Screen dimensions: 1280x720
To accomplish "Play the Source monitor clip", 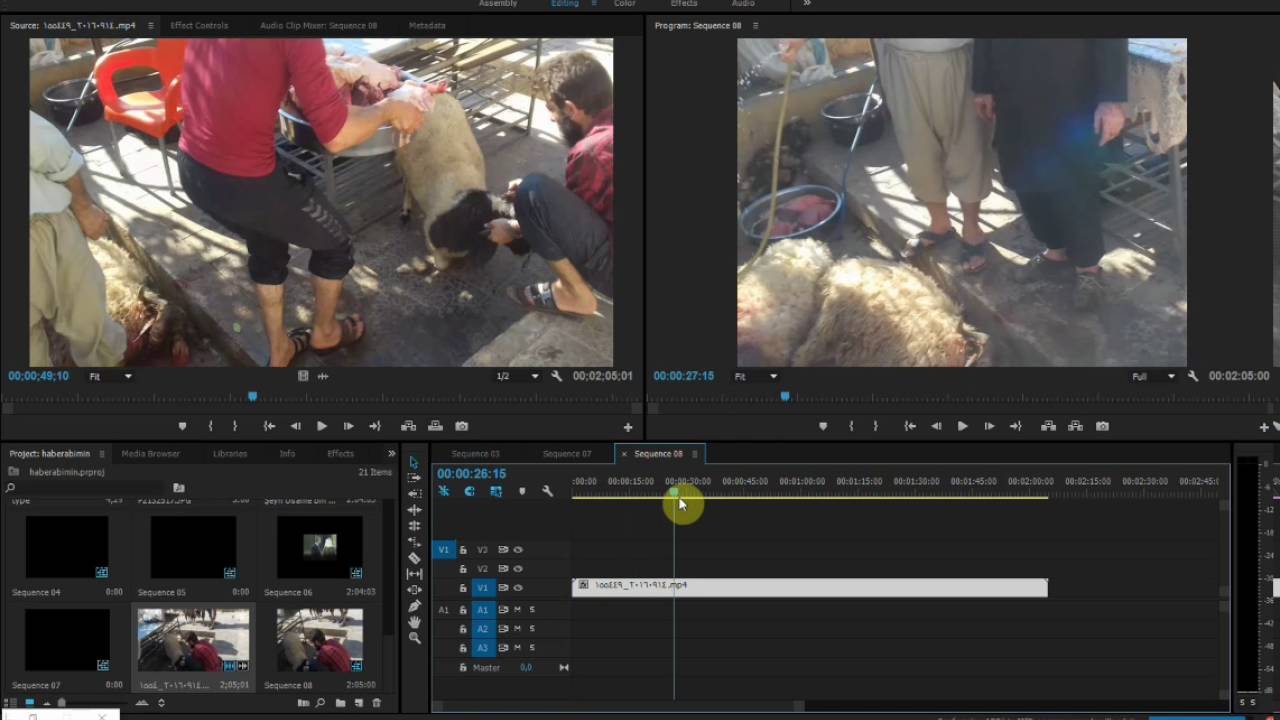I will click(322, 426).
